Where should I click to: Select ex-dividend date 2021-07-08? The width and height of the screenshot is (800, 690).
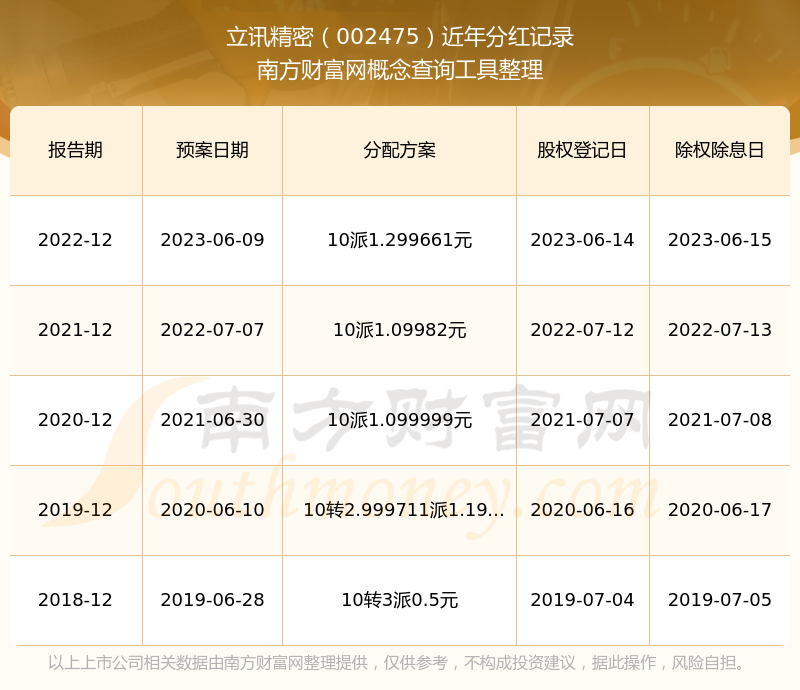point(719,420)
